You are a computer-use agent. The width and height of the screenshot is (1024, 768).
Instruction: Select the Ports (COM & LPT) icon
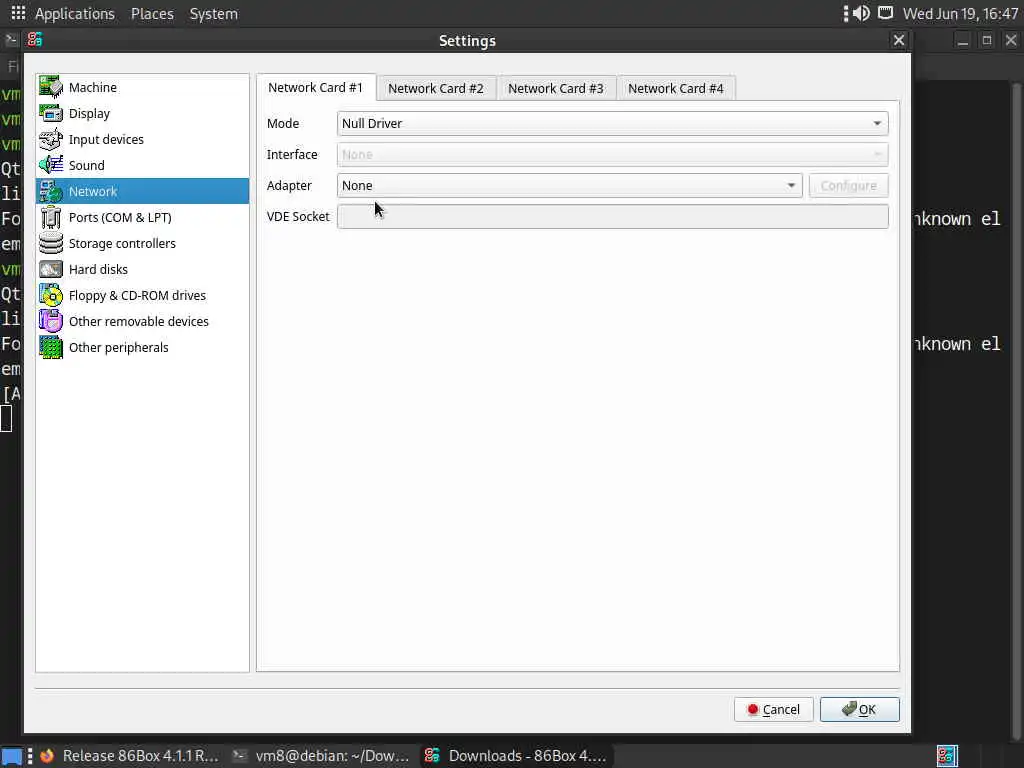(x=51, y=217)
